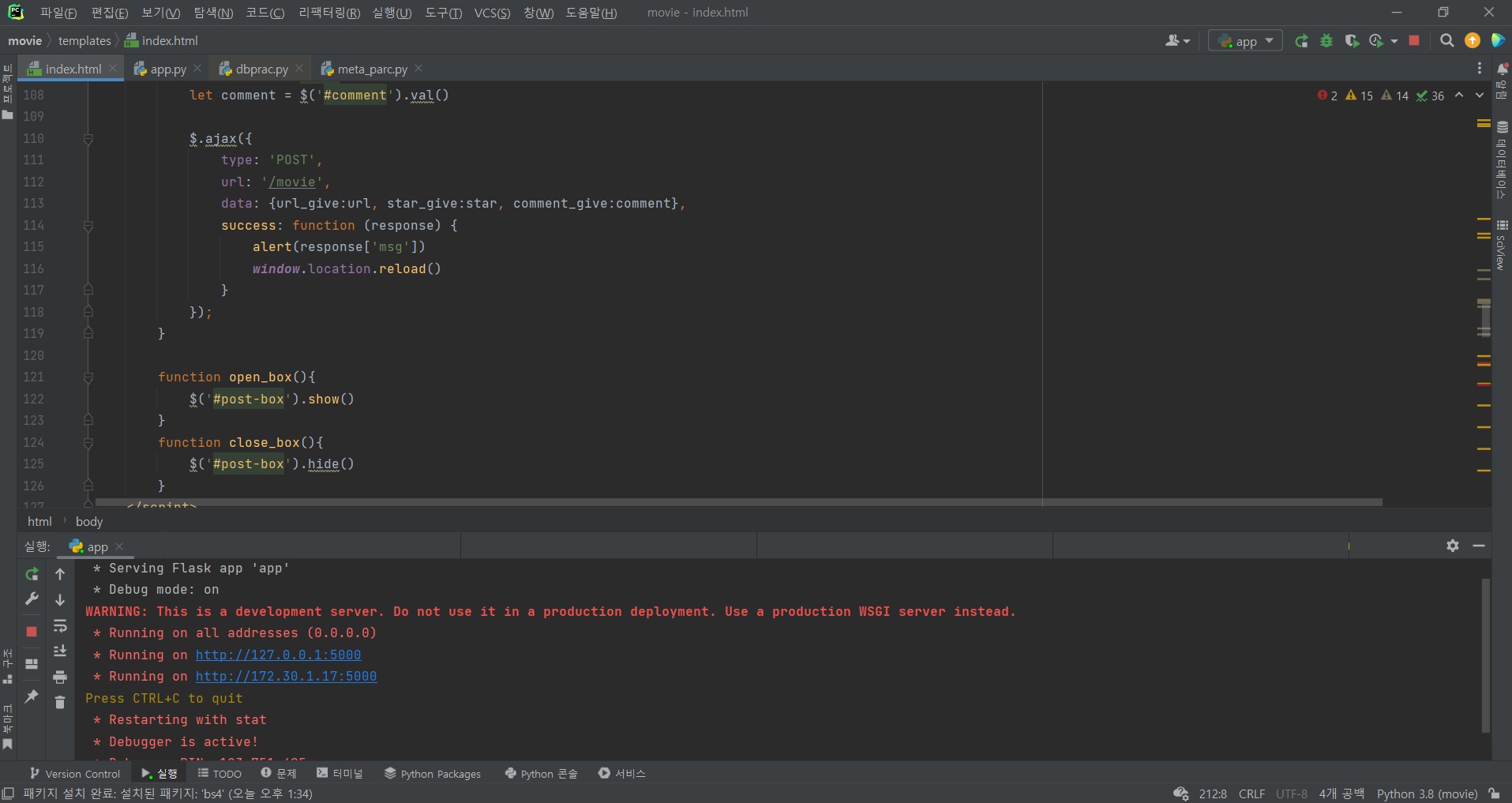The image size is (1512, 803).
Task: Open the editor tabs more-options menu
Action: [x=1480, y=69]
